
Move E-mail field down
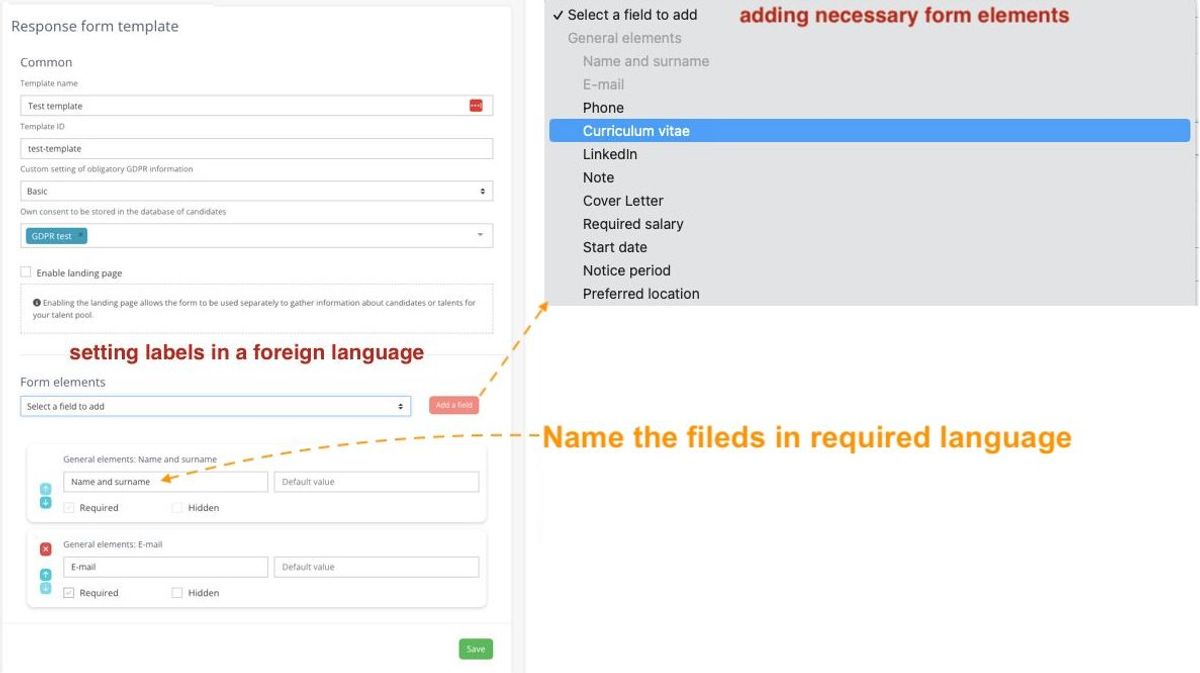tap(45, 589)
